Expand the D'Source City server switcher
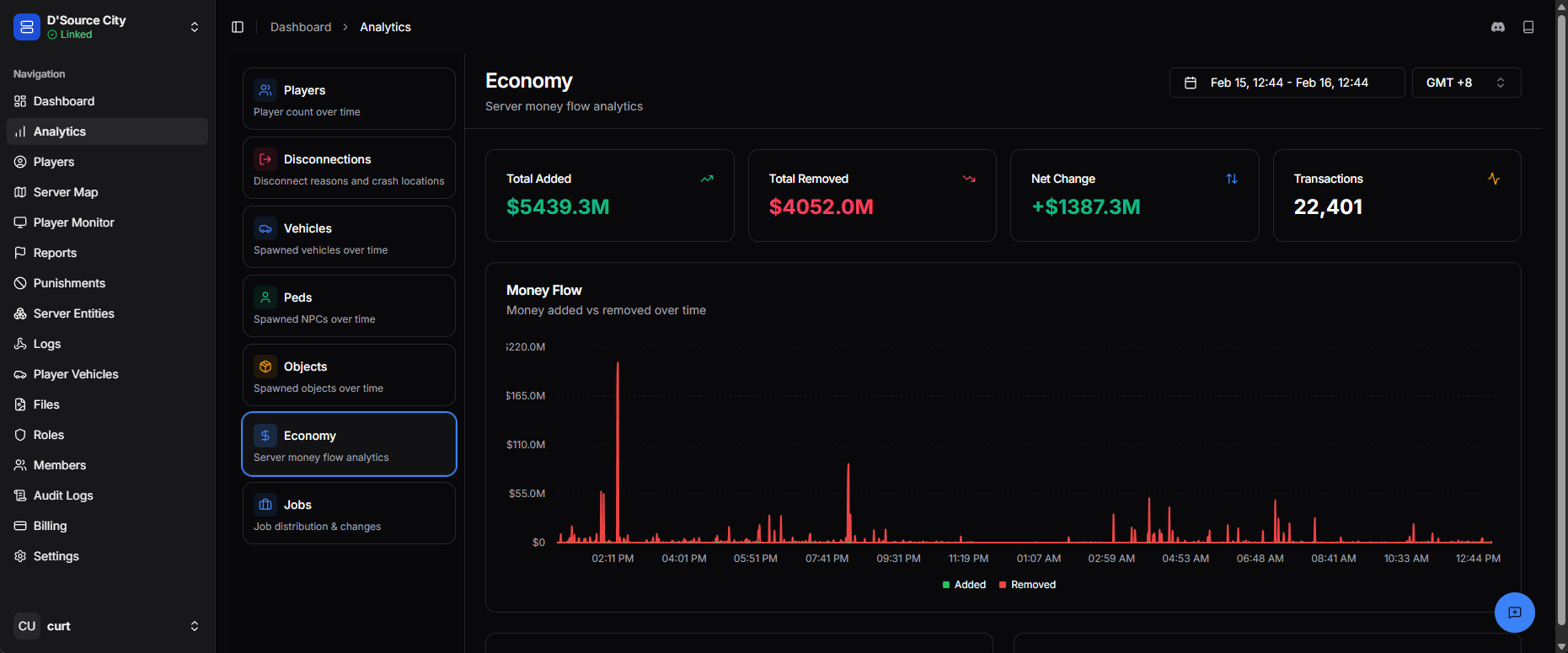Image resolution: width=1568 pixels, height=653 pixels. (108, 27)
